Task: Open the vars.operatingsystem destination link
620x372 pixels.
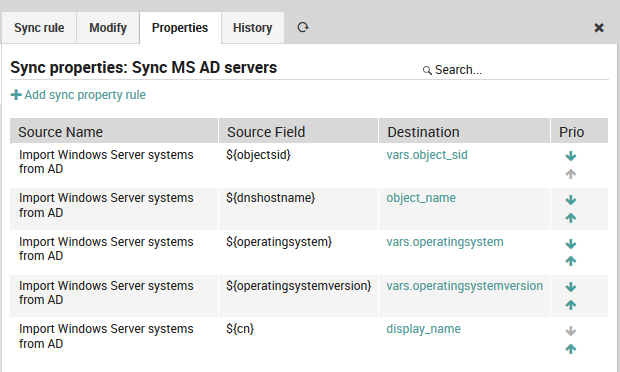Action: [x=445, y=242]
